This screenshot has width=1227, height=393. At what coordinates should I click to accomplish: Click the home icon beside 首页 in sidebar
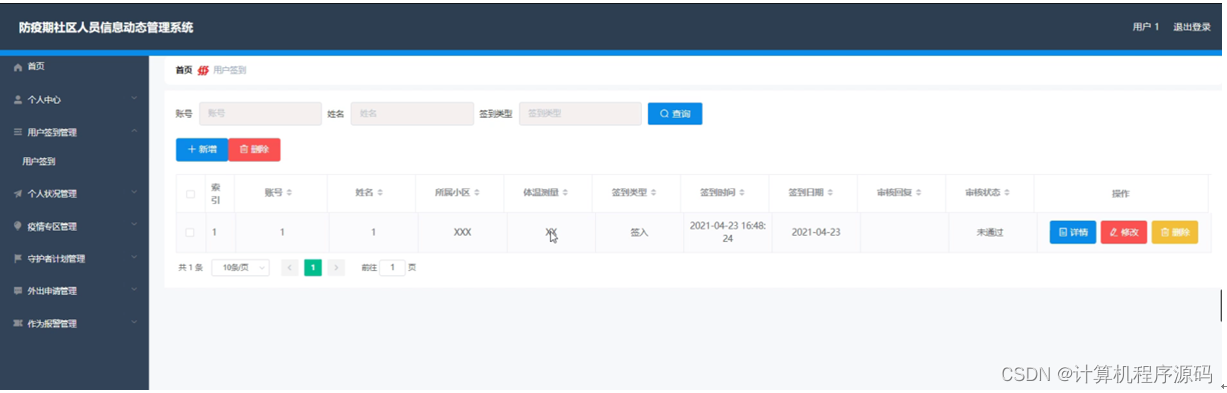pyautogui.click(x=18, y=67)
